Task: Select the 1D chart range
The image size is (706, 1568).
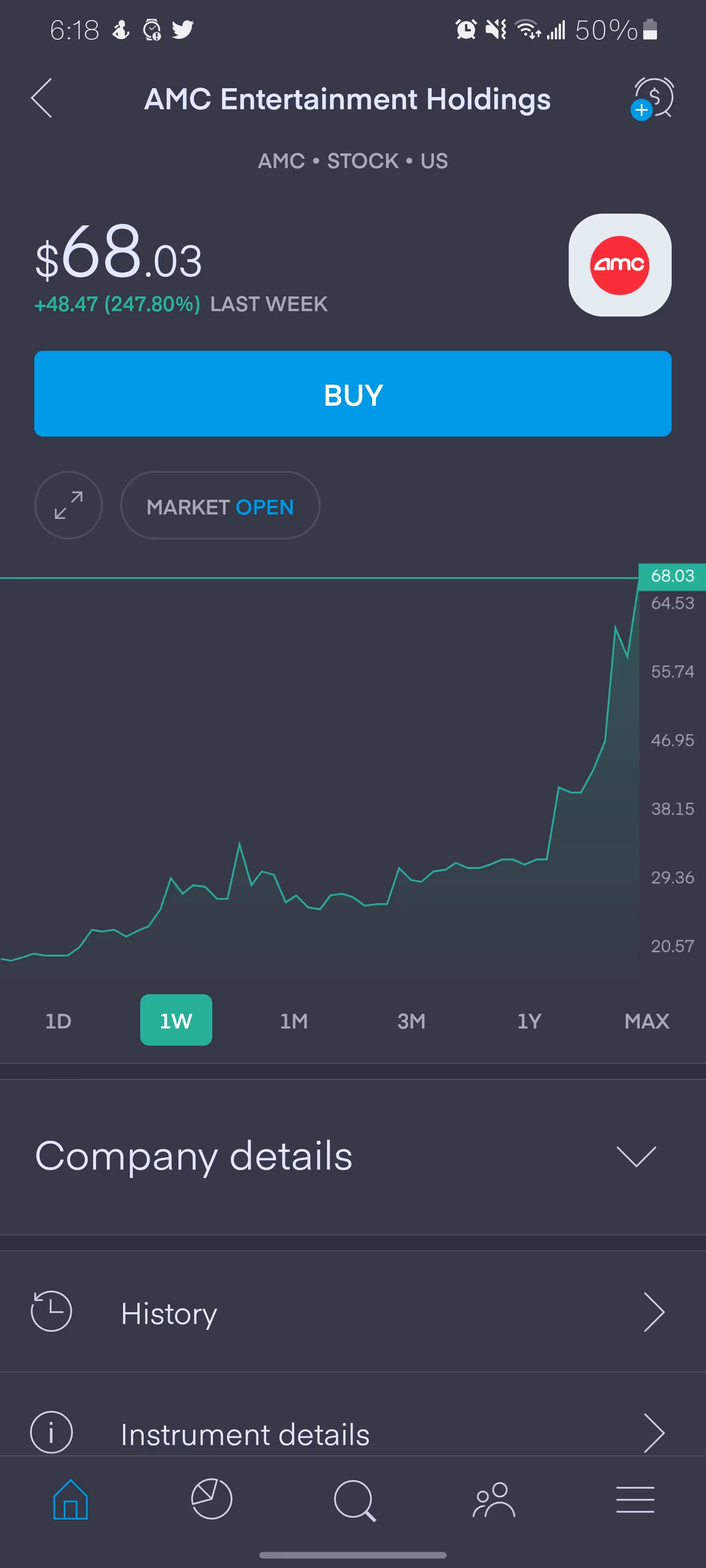Action: (x=58, y=1021)
